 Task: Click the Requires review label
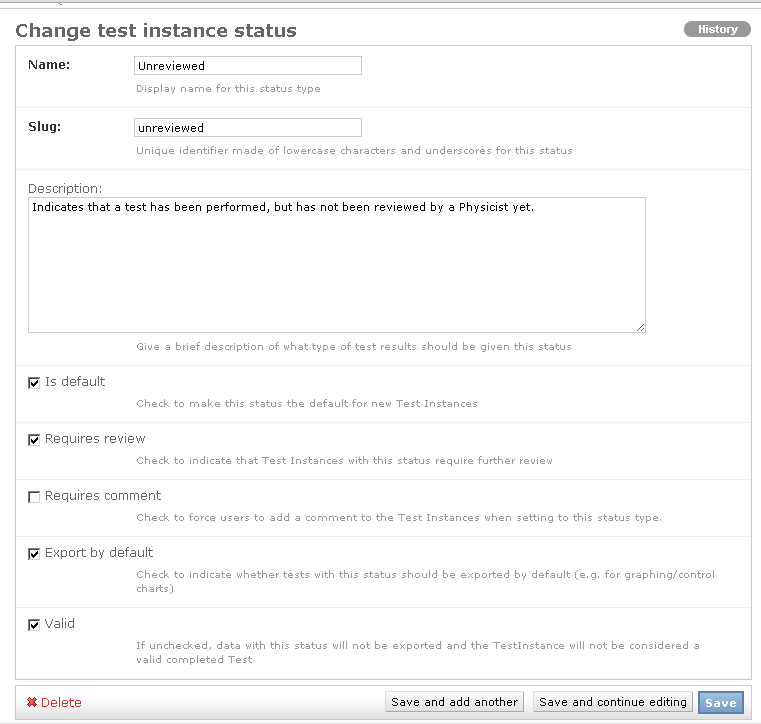click(95, 439)
